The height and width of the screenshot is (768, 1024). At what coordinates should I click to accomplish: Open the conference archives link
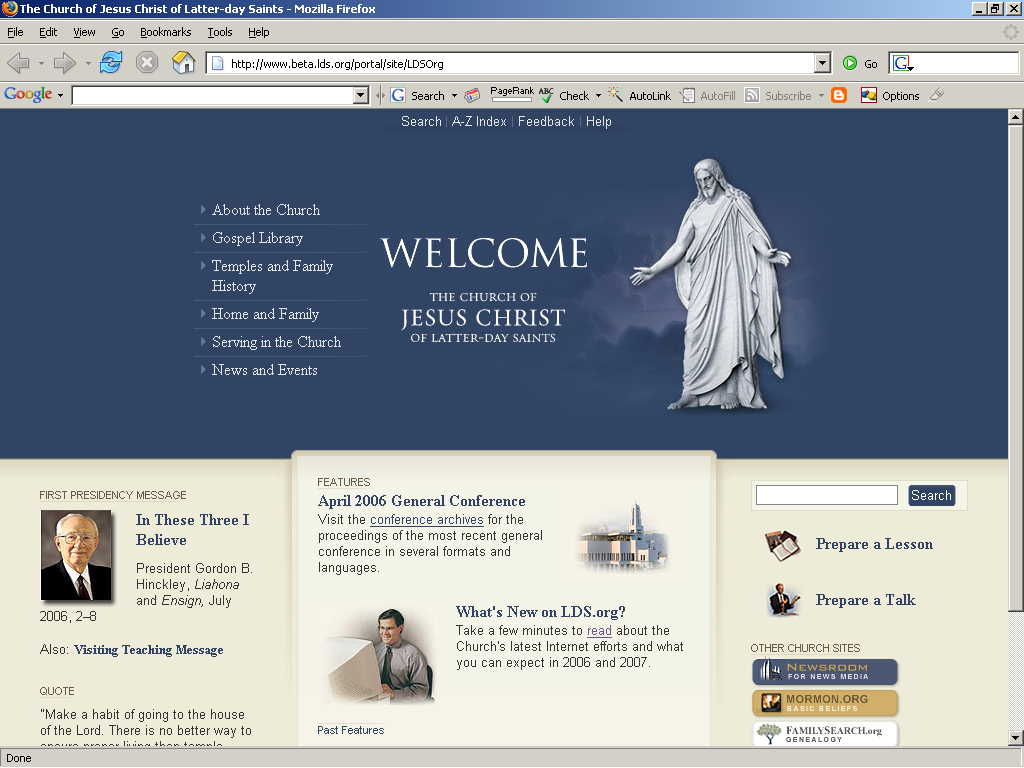click(426, 520)
